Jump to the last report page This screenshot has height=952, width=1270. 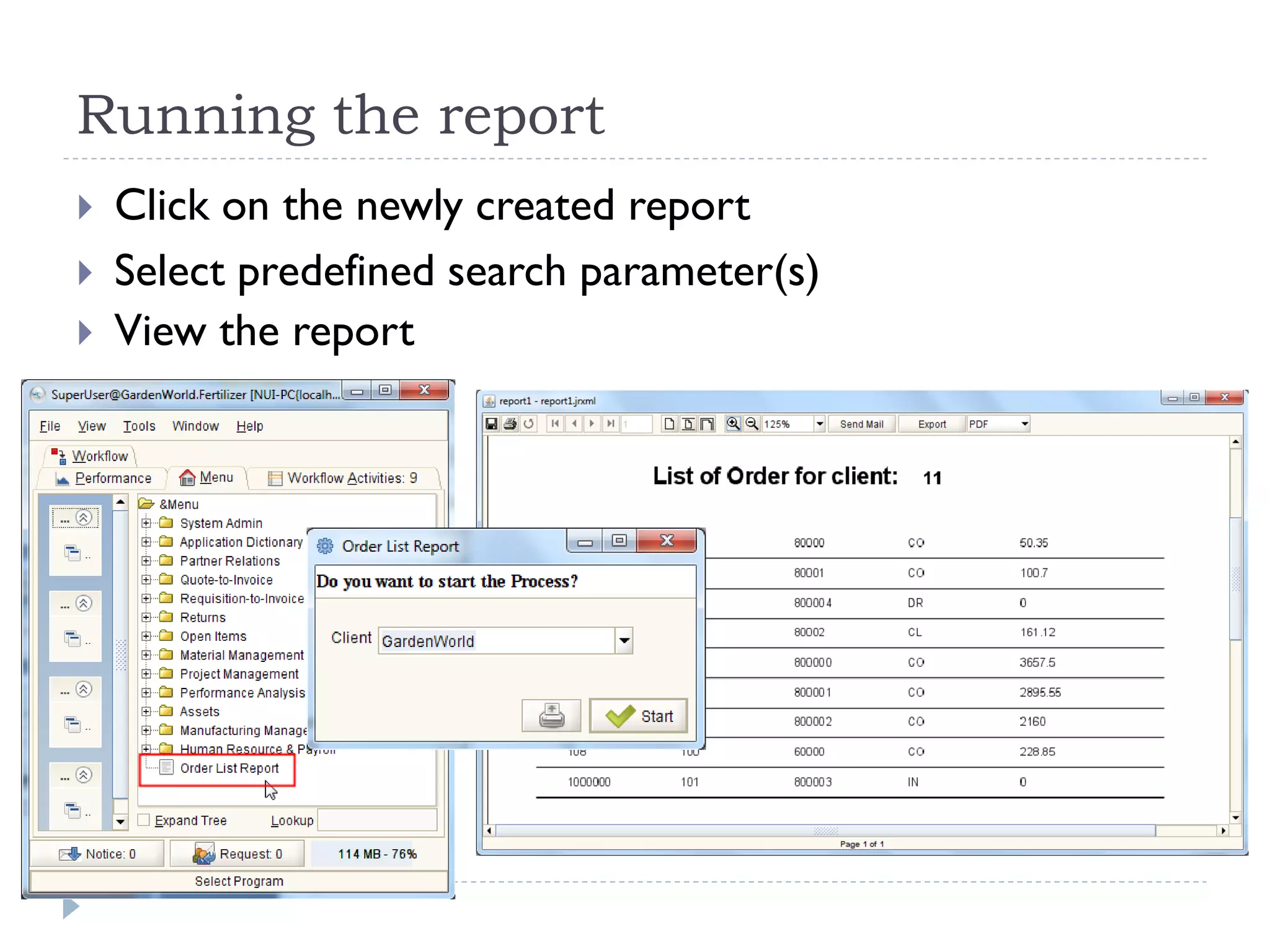(x=610, y=423)
